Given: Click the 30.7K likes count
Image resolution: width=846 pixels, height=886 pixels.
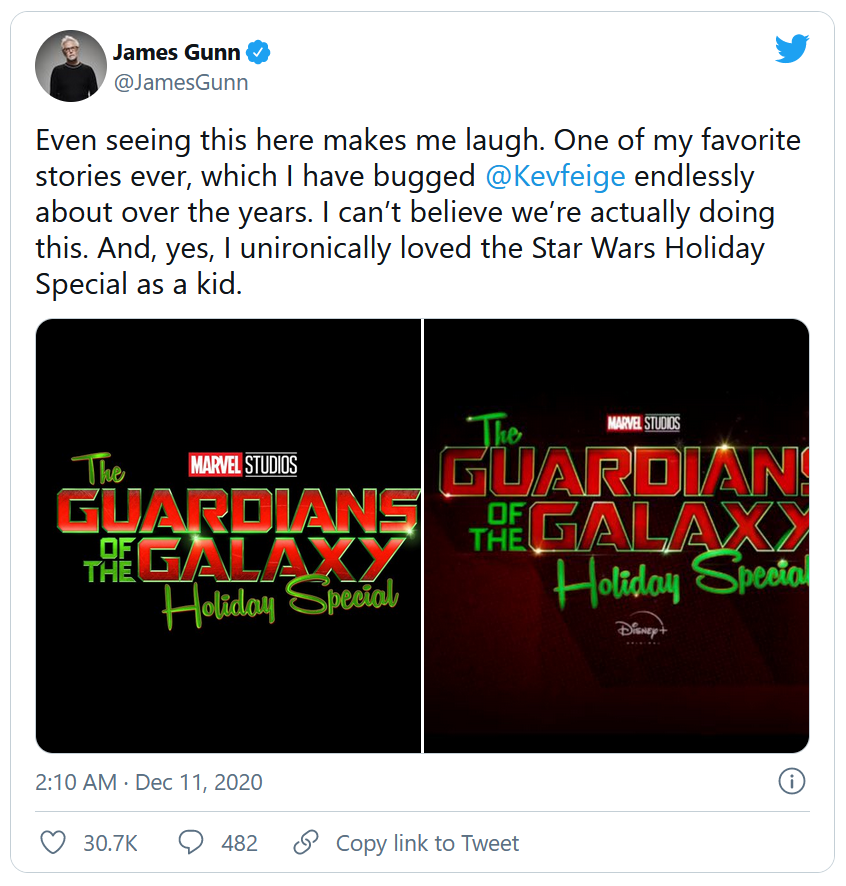Looking at the screenshot, I should point(110,843).
